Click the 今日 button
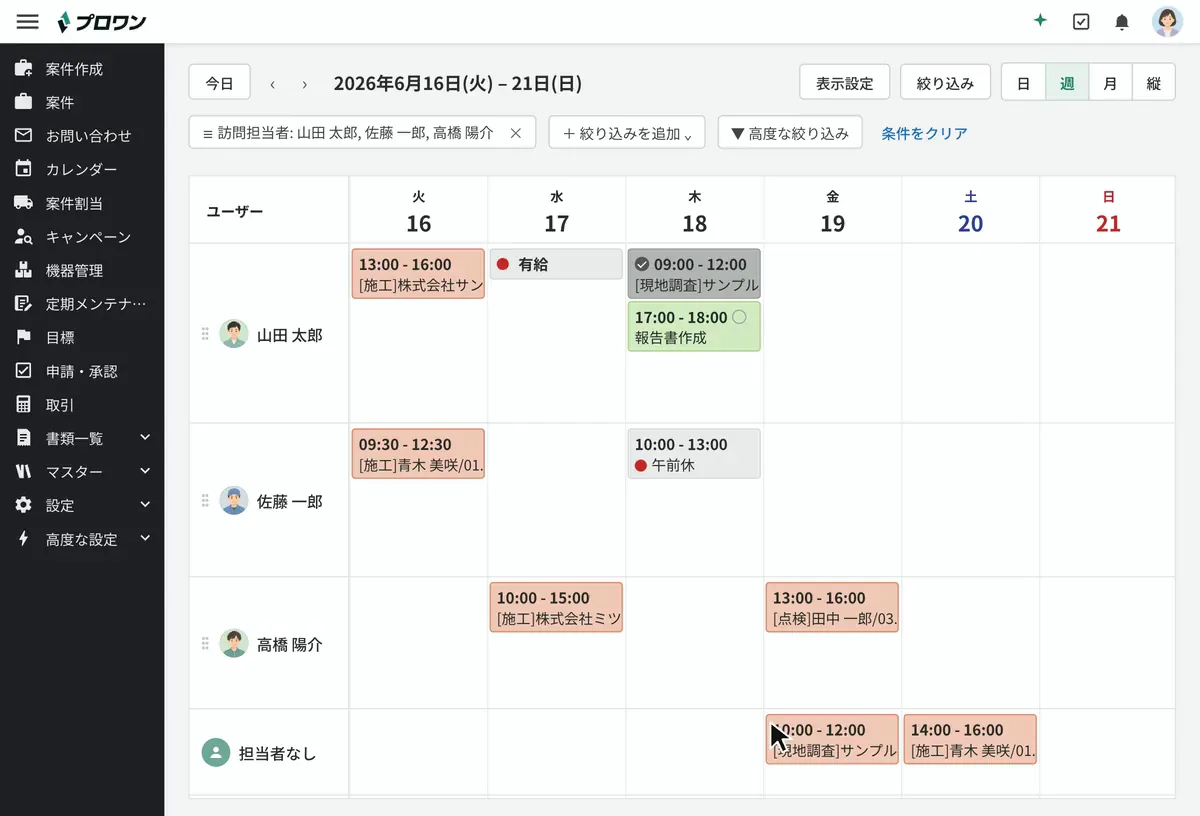Screen dimensions: 1200x816 point(220,83)
